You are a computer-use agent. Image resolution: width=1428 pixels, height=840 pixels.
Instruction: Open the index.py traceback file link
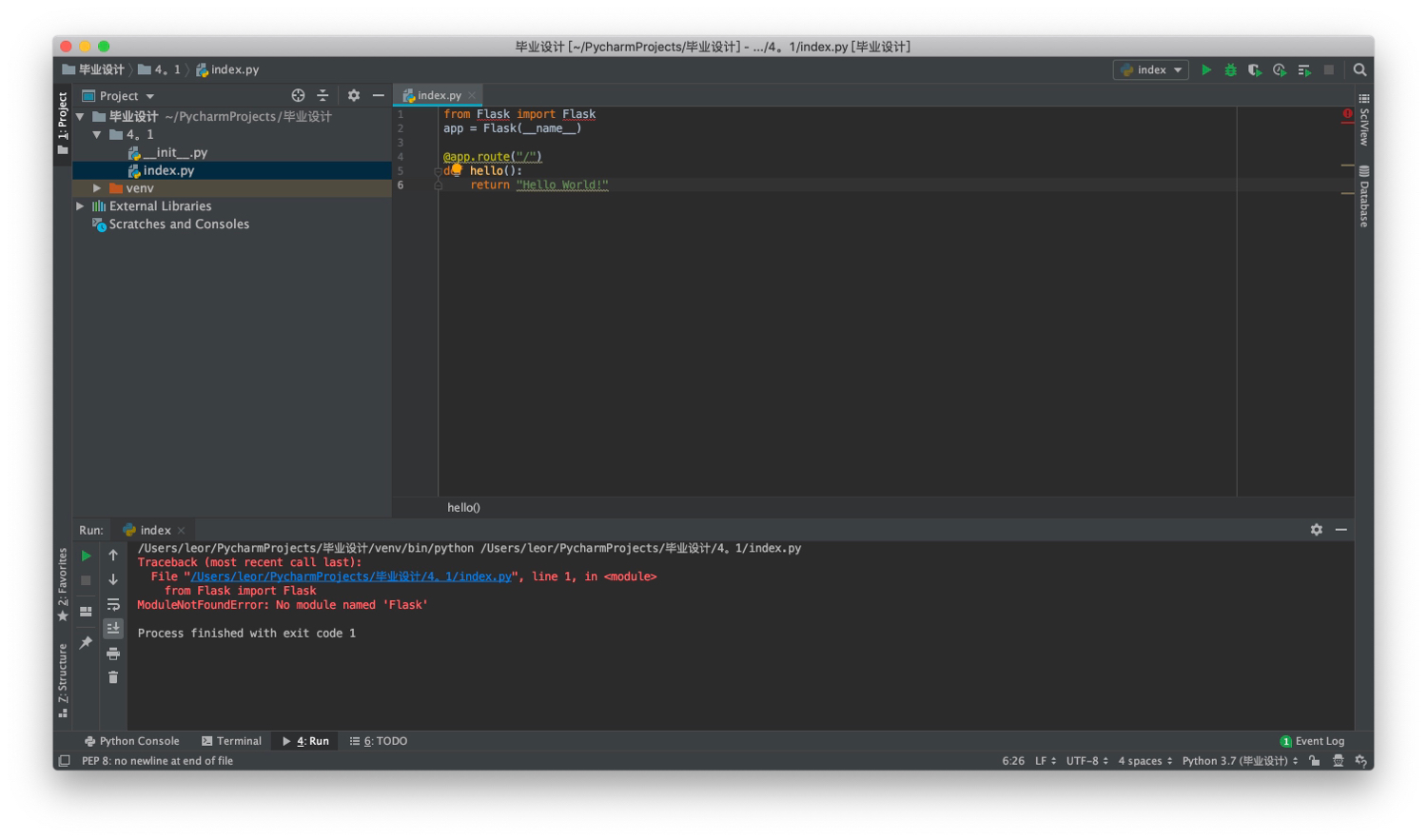click(351, 576)
